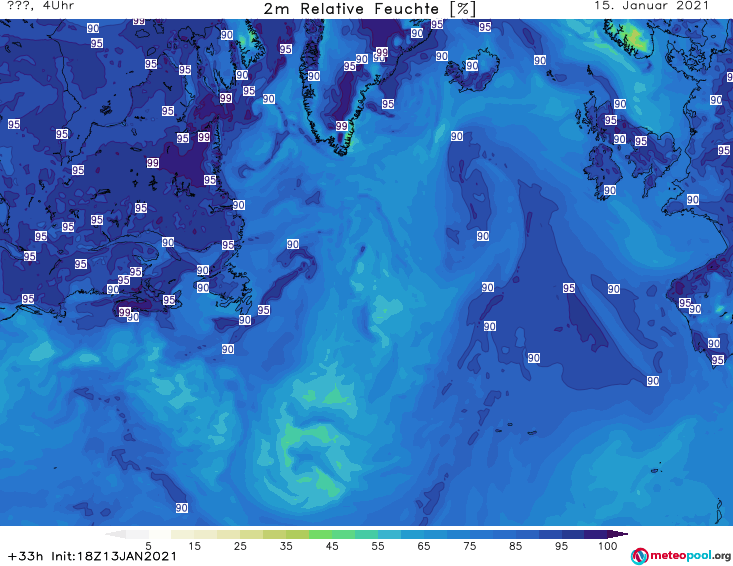Screen dimensions: 733x566
Task: Select the dark purple 95–100 legend swatch
Action: tap(596, 534)
